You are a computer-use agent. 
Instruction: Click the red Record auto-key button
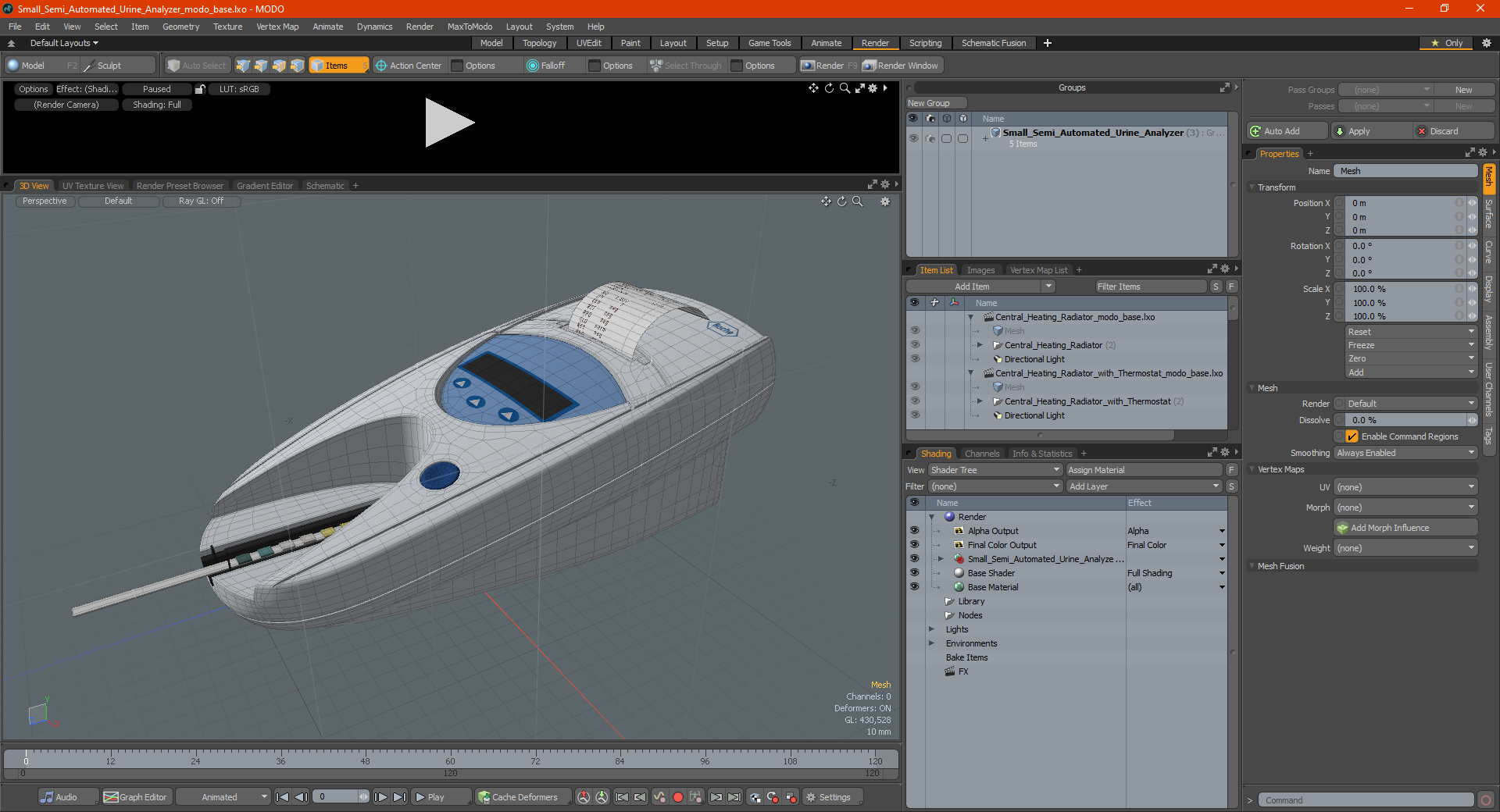(678, 797)
